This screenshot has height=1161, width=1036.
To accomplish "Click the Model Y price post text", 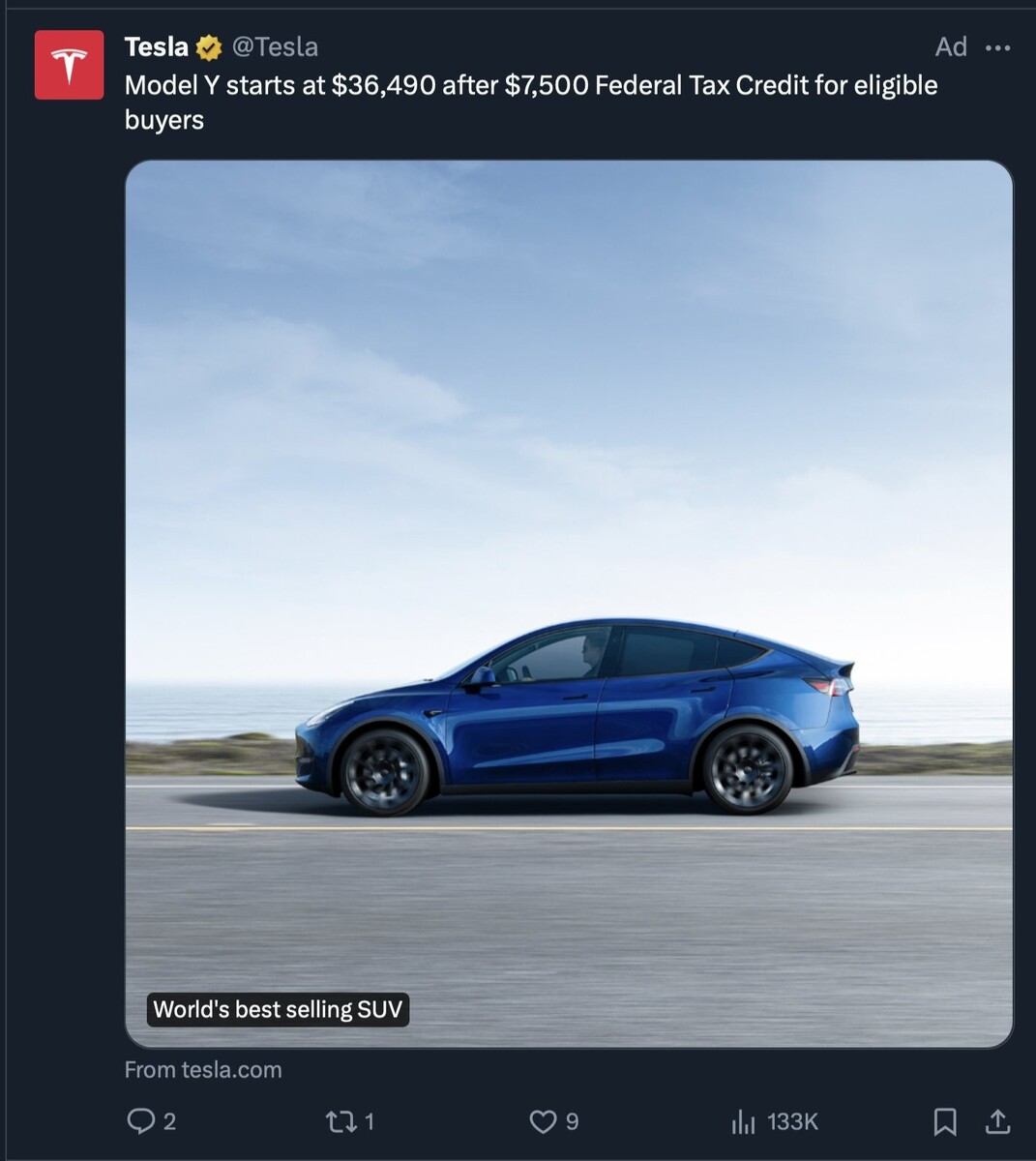I will click(x=531, y=103).
